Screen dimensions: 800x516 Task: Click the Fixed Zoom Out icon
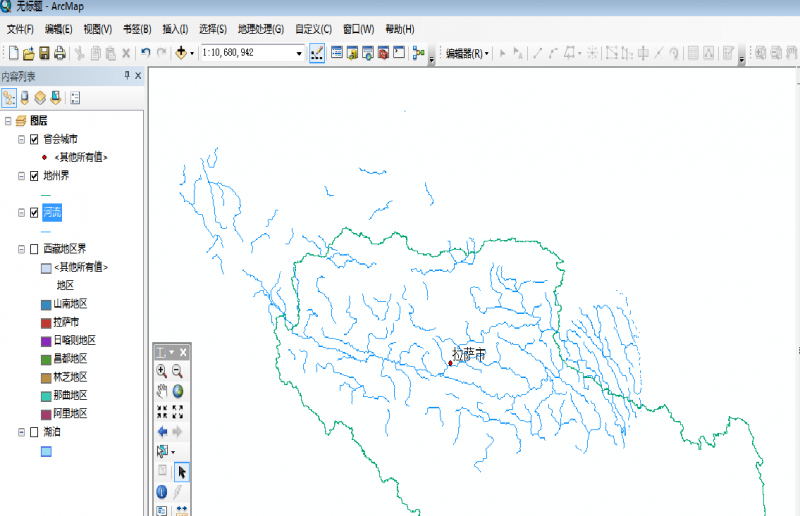click(x=178, y=411)
